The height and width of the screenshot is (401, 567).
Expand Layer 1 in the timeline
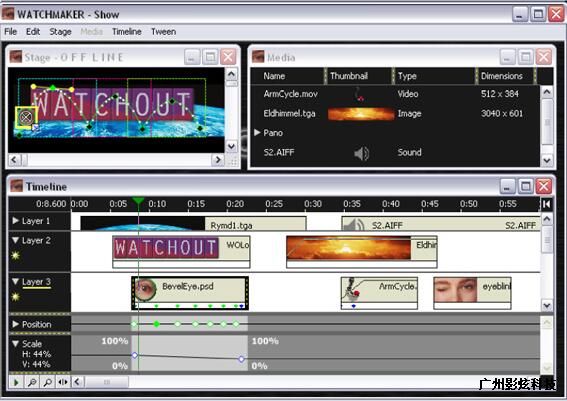point(16,220)
